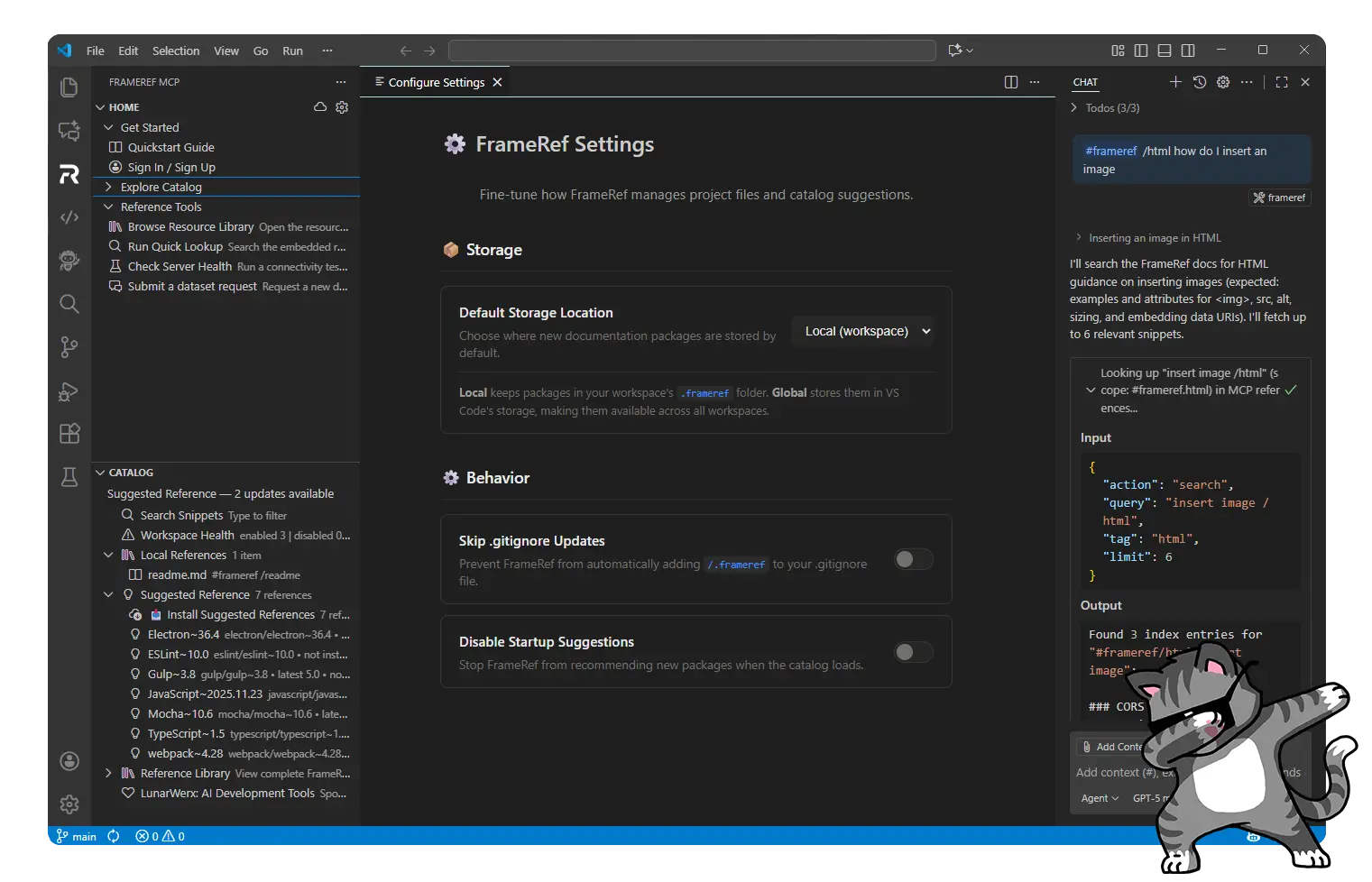Image resolution: width=1372 pixels, height=882 pixels.
Task: Open chat history via the clock icon
Action: pos(1199,82)
